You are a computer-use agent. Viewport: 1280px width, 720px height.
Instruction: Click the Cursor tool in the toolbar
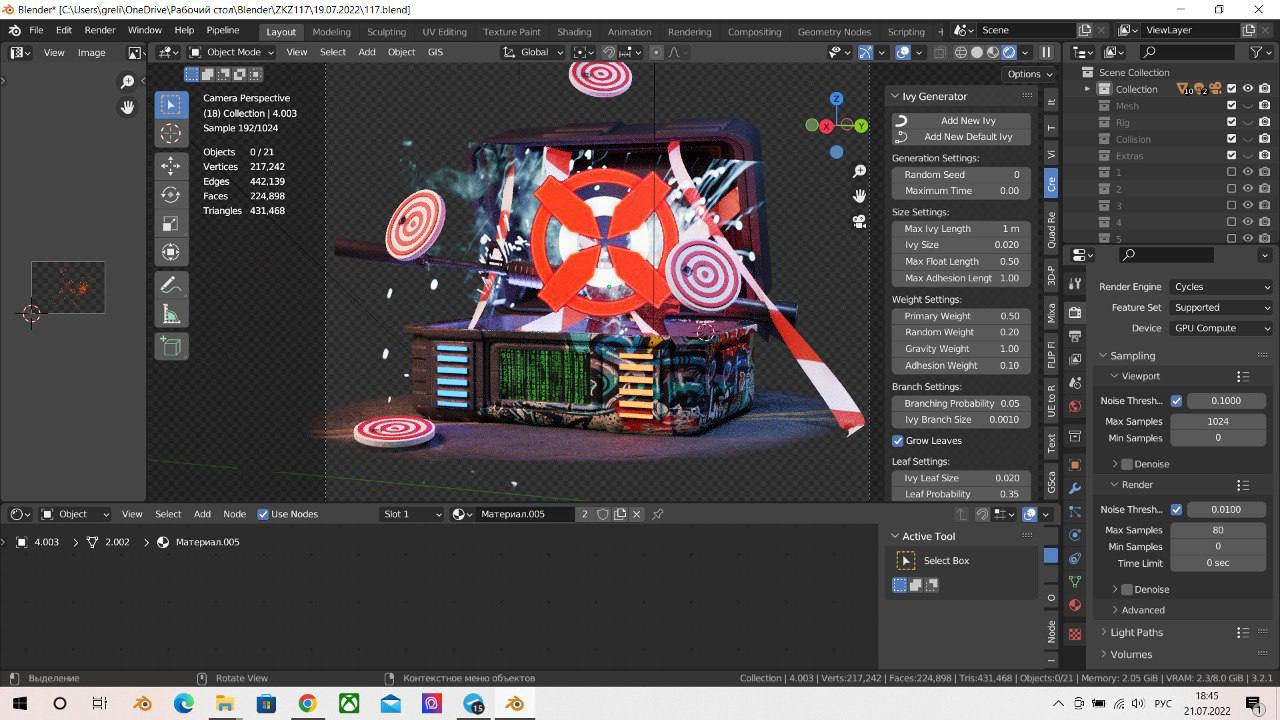point(171,134)
